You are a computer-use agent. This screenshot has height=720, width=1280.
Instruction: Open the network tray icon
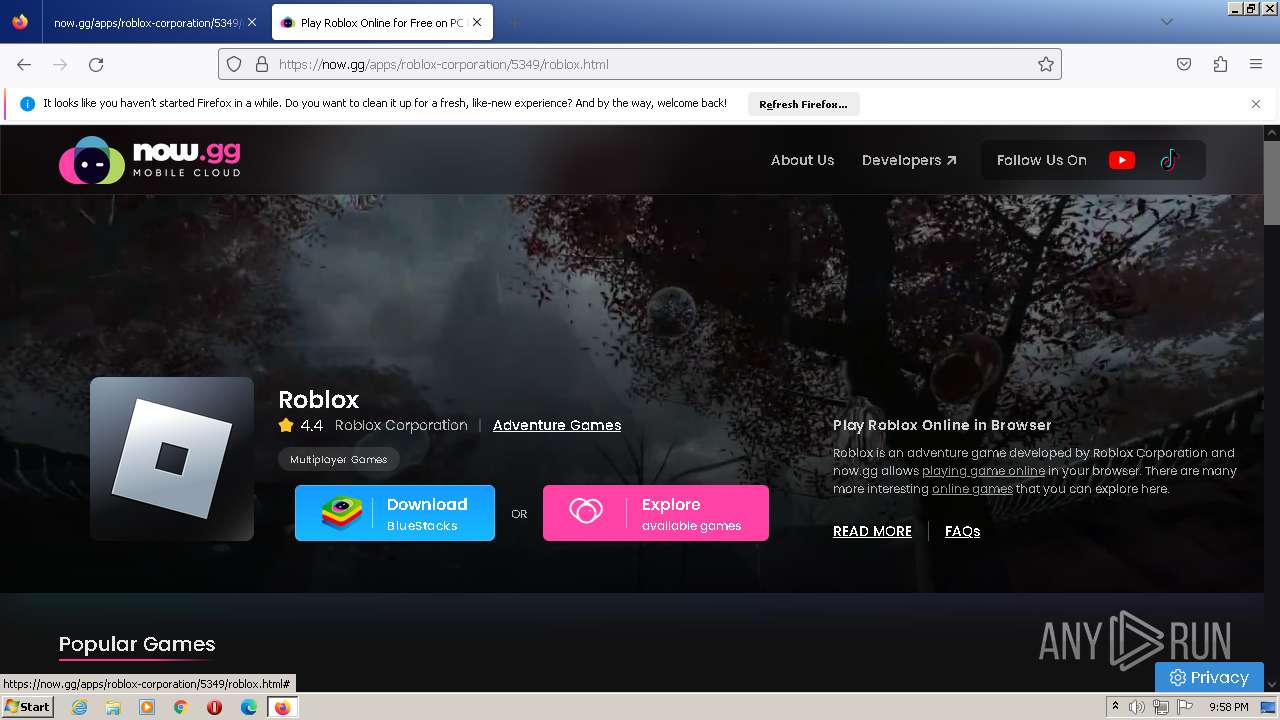tap(1161, 707)
